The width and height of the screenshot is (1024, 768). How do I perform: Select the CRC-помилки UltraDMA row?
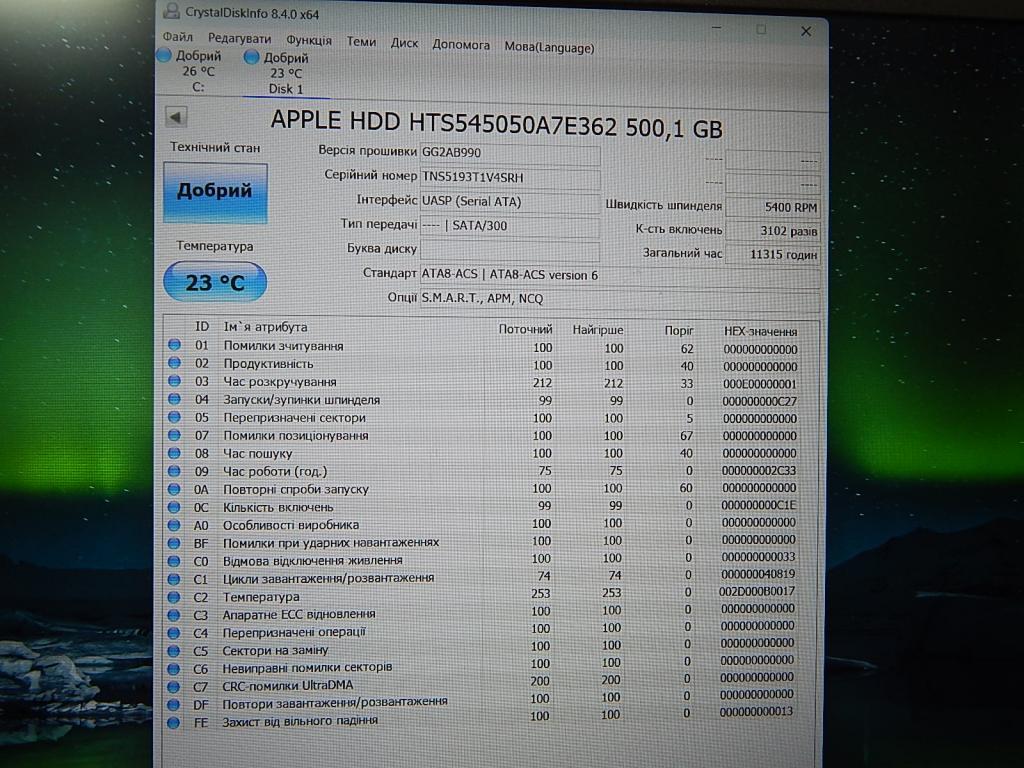coord(481,684)
